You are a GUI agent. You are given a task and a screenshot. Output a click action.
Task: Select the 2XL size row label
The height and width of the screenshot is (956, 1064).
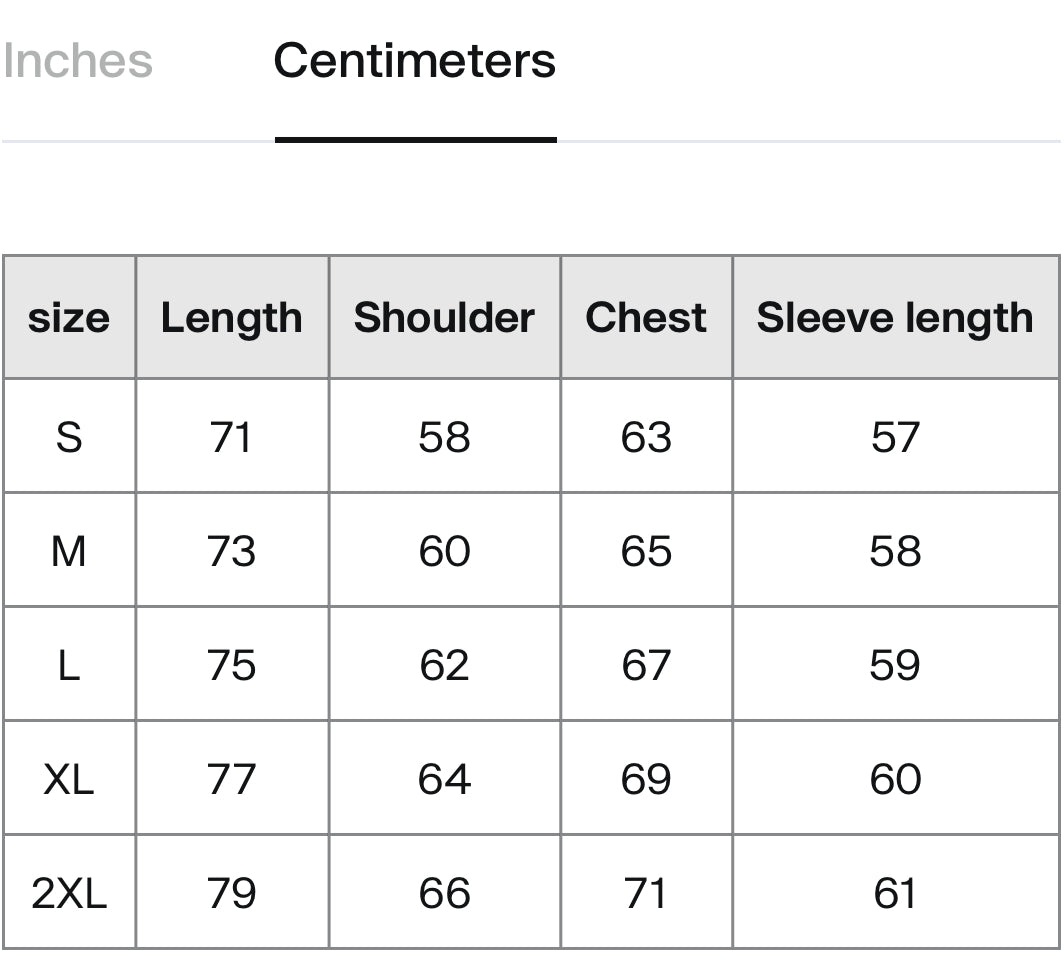(69, 892)
